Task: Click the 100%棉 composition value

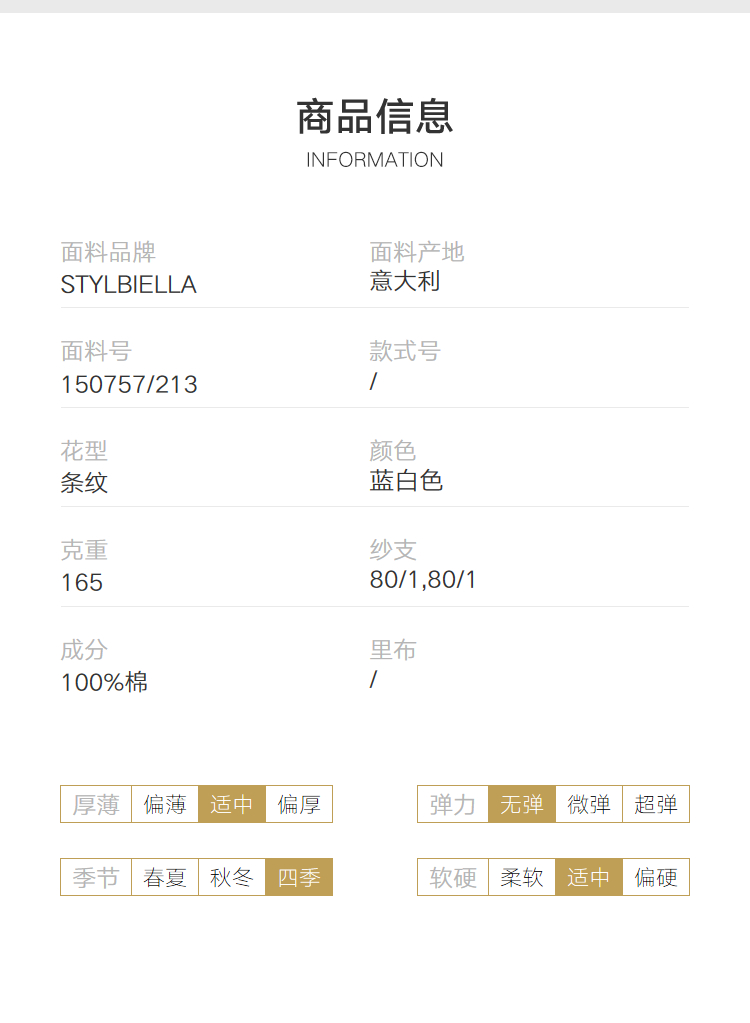Action: [104, 682]
